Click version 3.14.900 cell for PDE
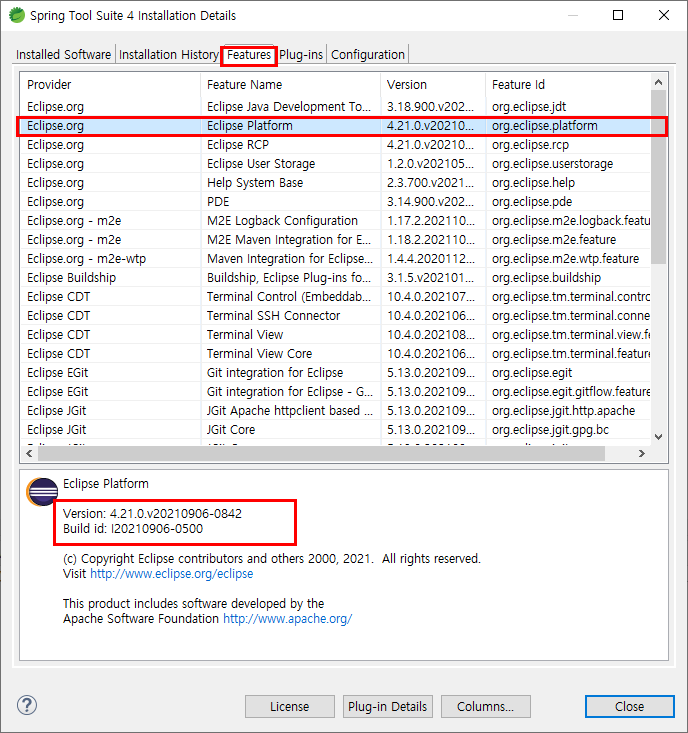Viewport: 688px width, 733px height. click(x=430, y=202)
